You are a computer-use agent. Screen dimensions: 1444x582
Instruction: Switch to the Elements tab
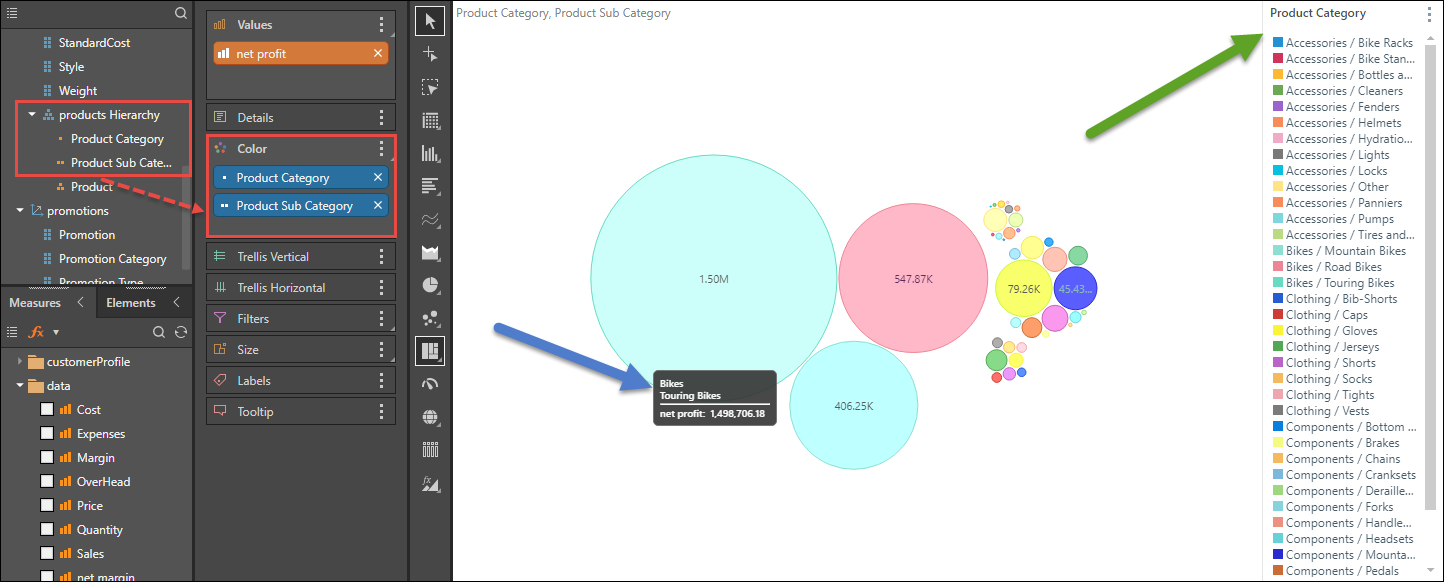tap(131, 303)
